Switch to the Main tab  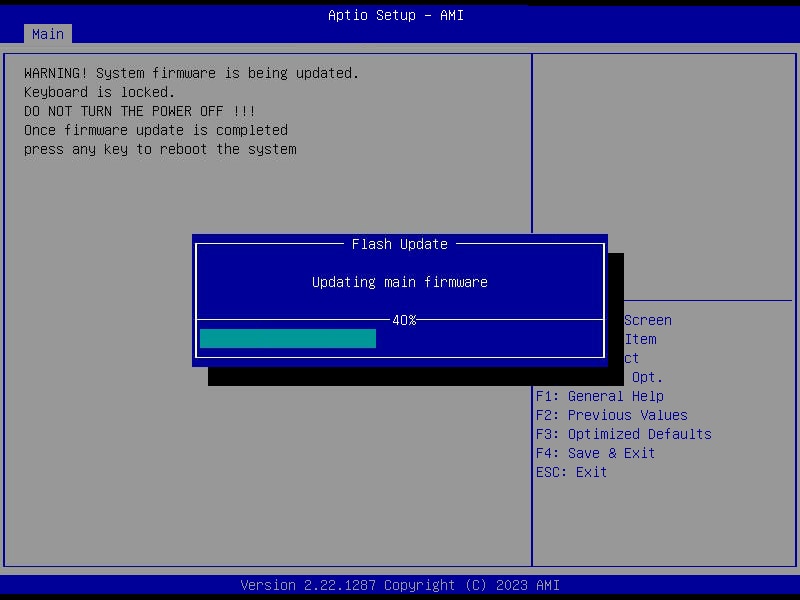point(47,33)
